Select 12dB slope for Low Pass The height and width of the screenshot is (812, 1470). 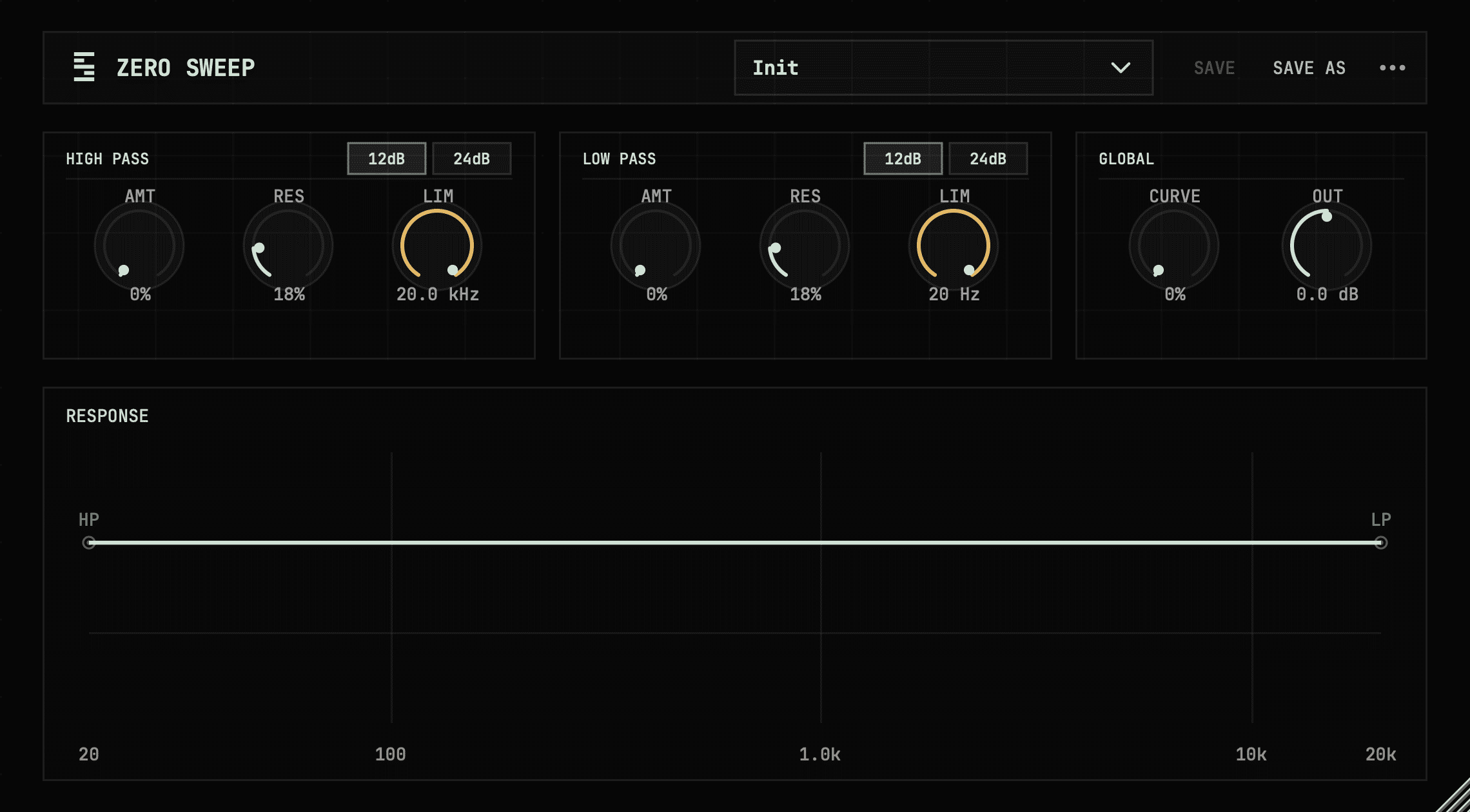903,159
